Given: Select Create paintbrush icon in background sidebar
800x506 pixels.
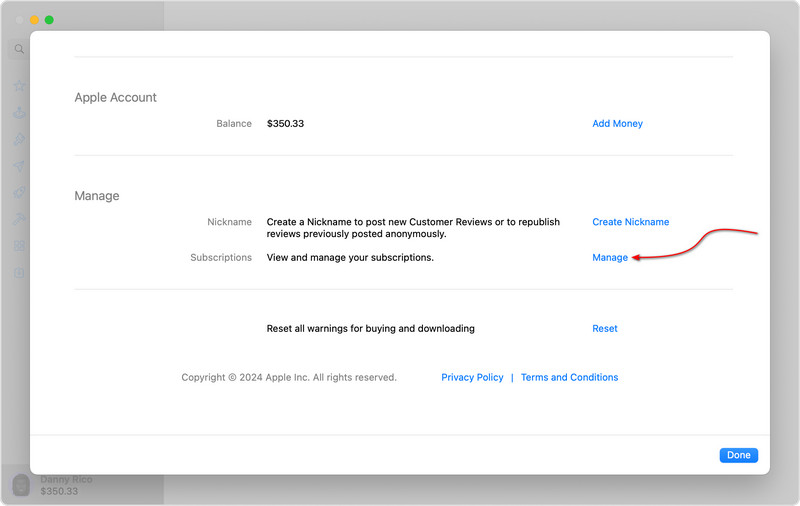Looking at the screenshot, I should pyautogui.click(x=19, y=139).
